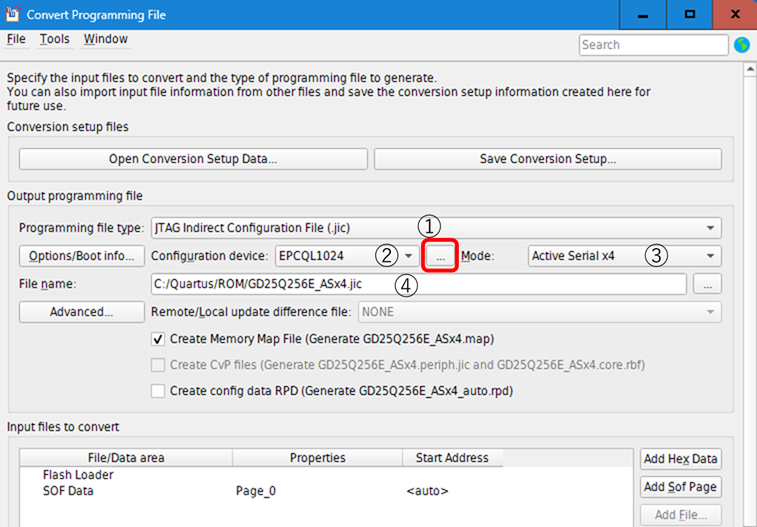Click Add Sof Page button
The width and height of the screenshot is (757, 527).
[681, 487]
